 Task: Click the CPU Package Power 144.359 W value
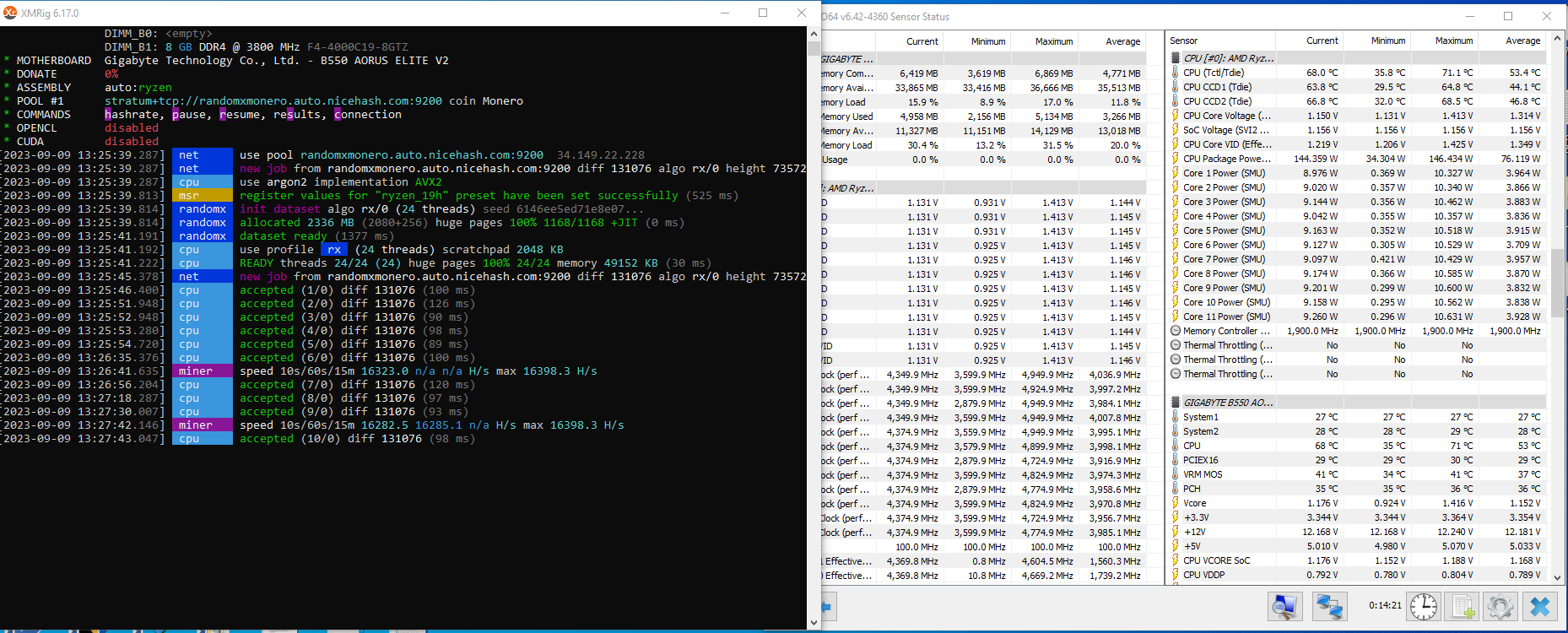click(x=1316, y=159)
